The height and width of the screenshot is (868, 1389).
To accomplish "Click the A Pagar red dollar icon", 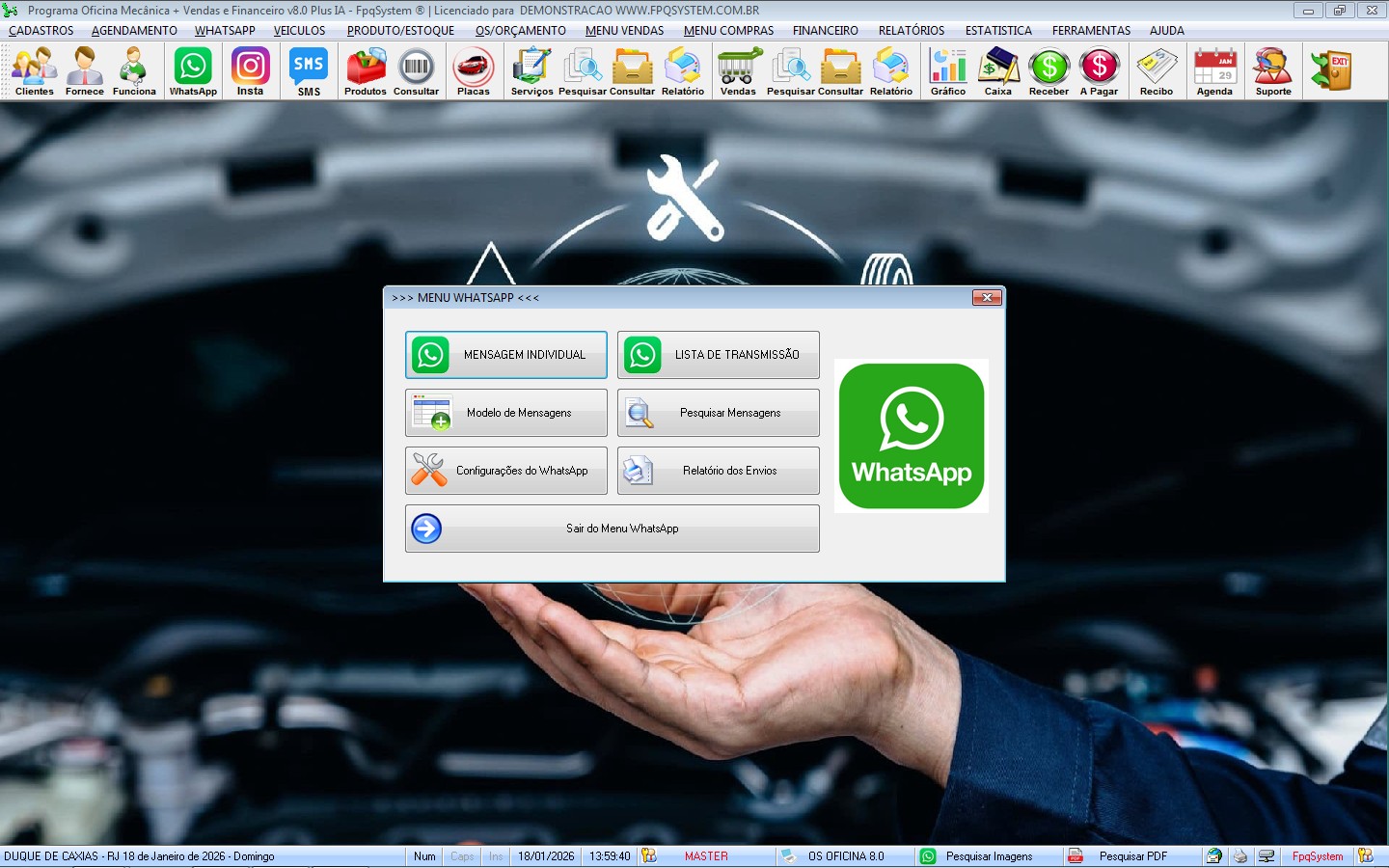I will tap(1099, 72).
